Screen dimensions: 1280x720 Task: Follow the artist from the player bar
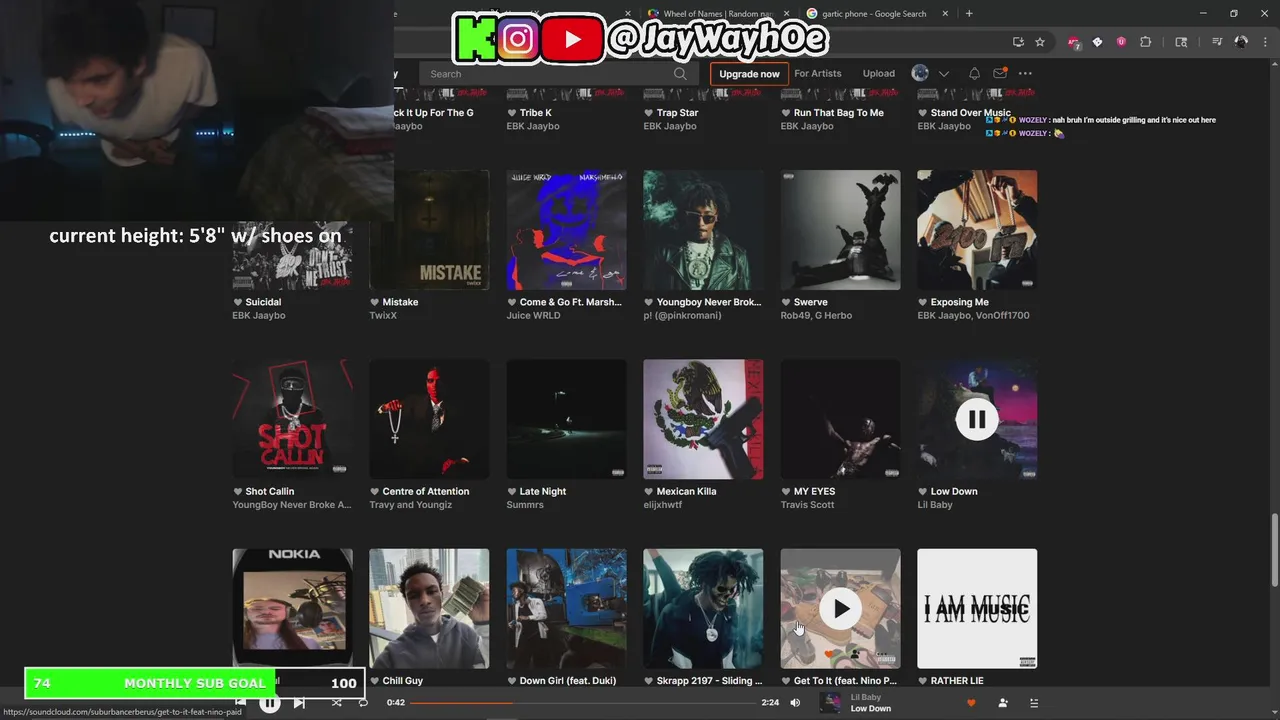pyautogui.click(x=1003, y=703)
